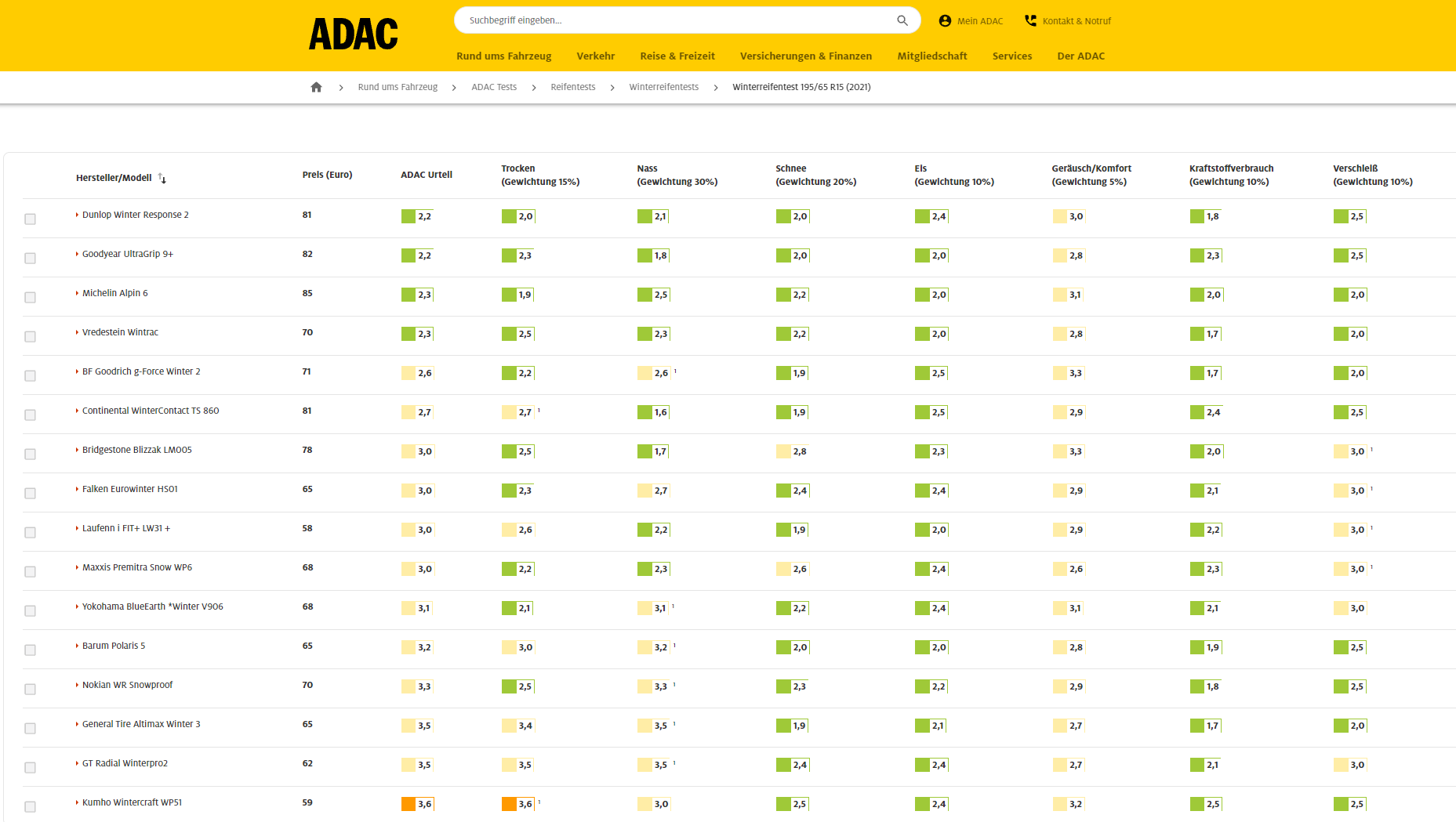Viewport: 1456px width, 822px height.
Task: Follow the Rund ums Fahrzeug breadcrumb link
Action: 398,87
